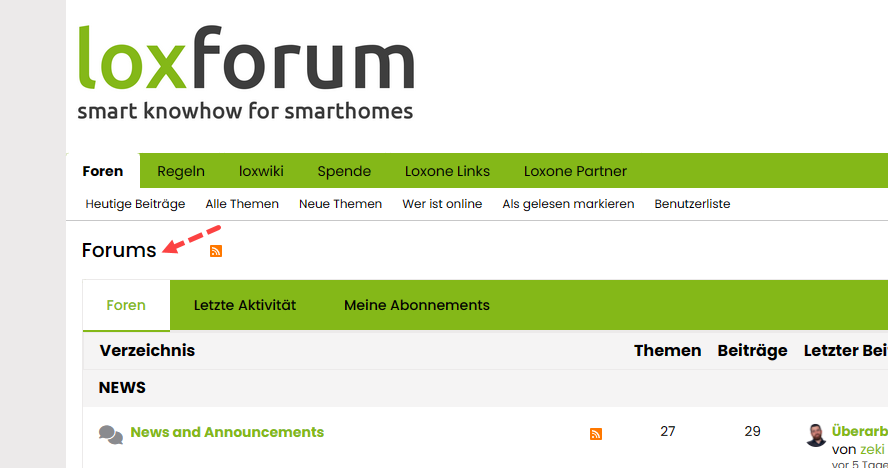
Task: Click the speech bubbles icon for News forum
Action: (x=111, y=435)
